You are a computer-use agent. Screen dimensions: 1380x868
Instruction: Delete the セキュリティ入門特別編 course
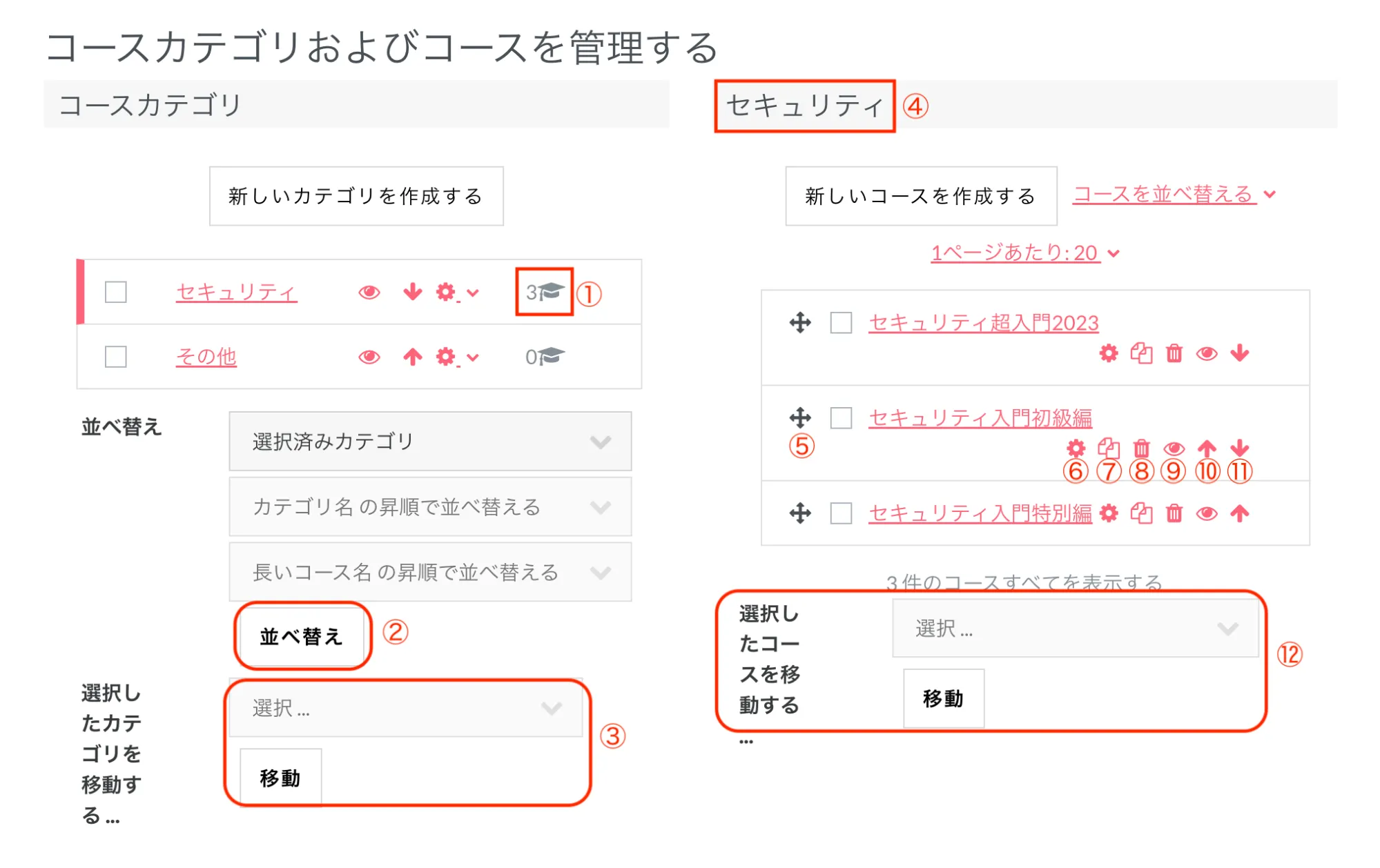coord(1174,513)
